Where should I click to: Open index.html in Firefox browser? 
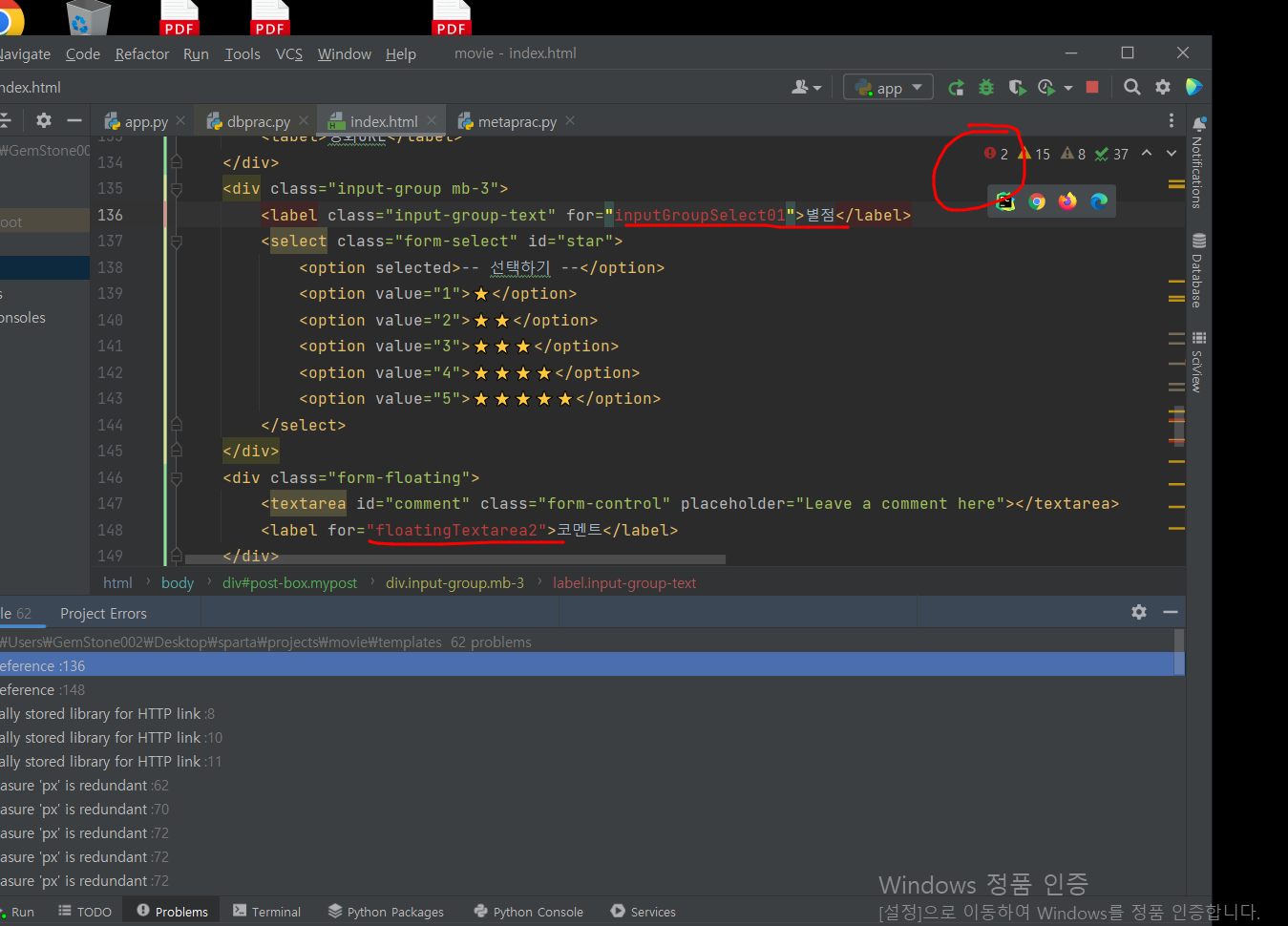click(x=1067, y=201)
